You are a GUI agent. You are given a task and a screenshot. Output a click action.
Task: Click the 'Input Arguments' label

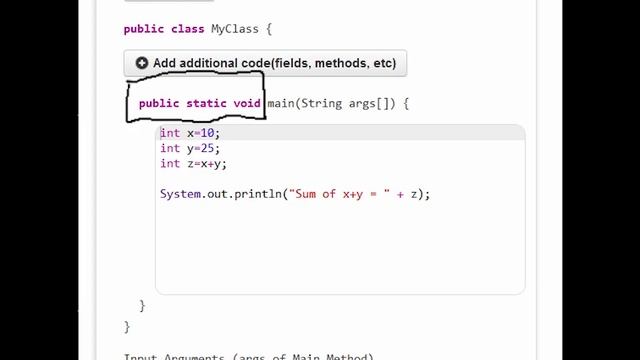coord(249,357)
